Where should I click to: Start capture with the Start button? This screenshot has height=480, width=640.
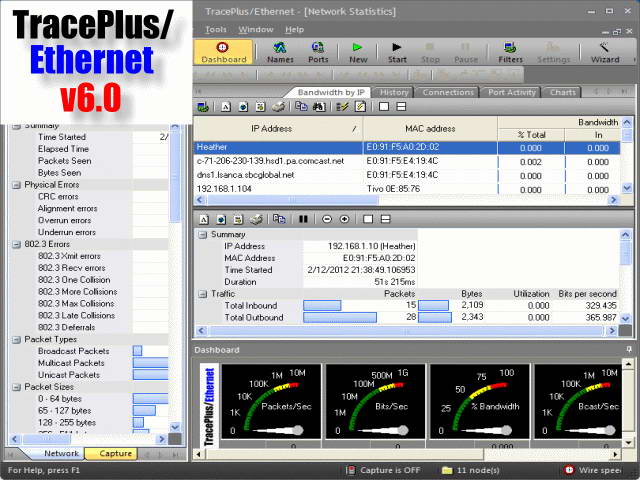point(397,52)
